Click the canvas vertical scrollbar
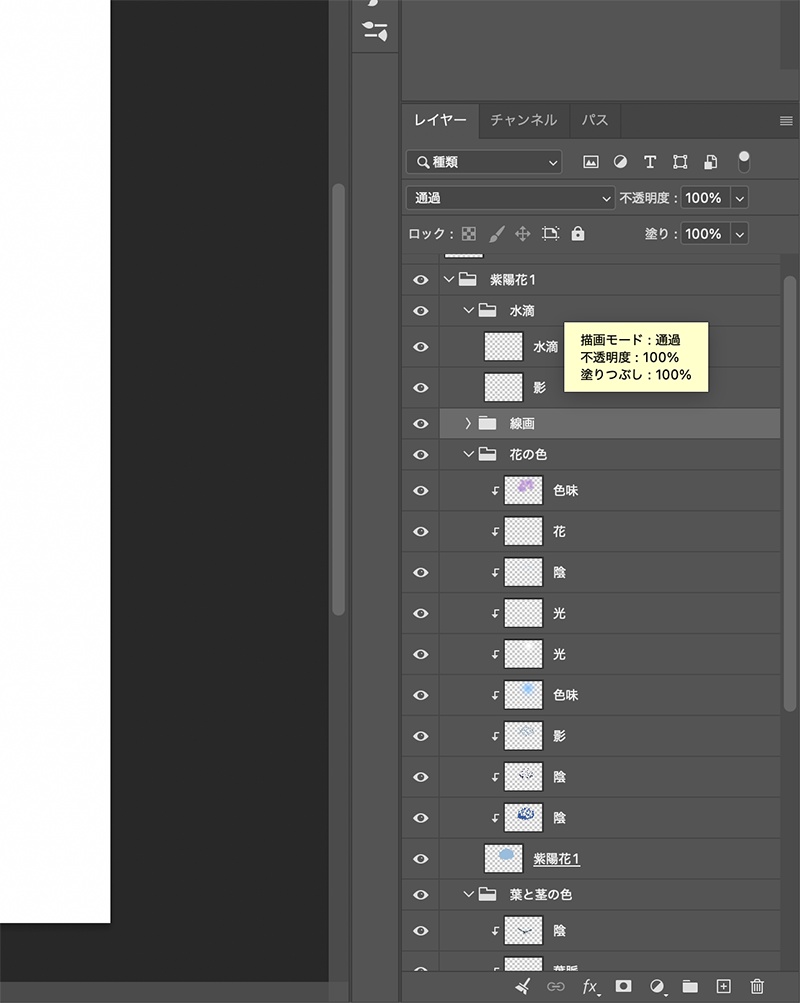This screenshot has height=1003, width=800. pyautogui.click(x=339, y=400)
